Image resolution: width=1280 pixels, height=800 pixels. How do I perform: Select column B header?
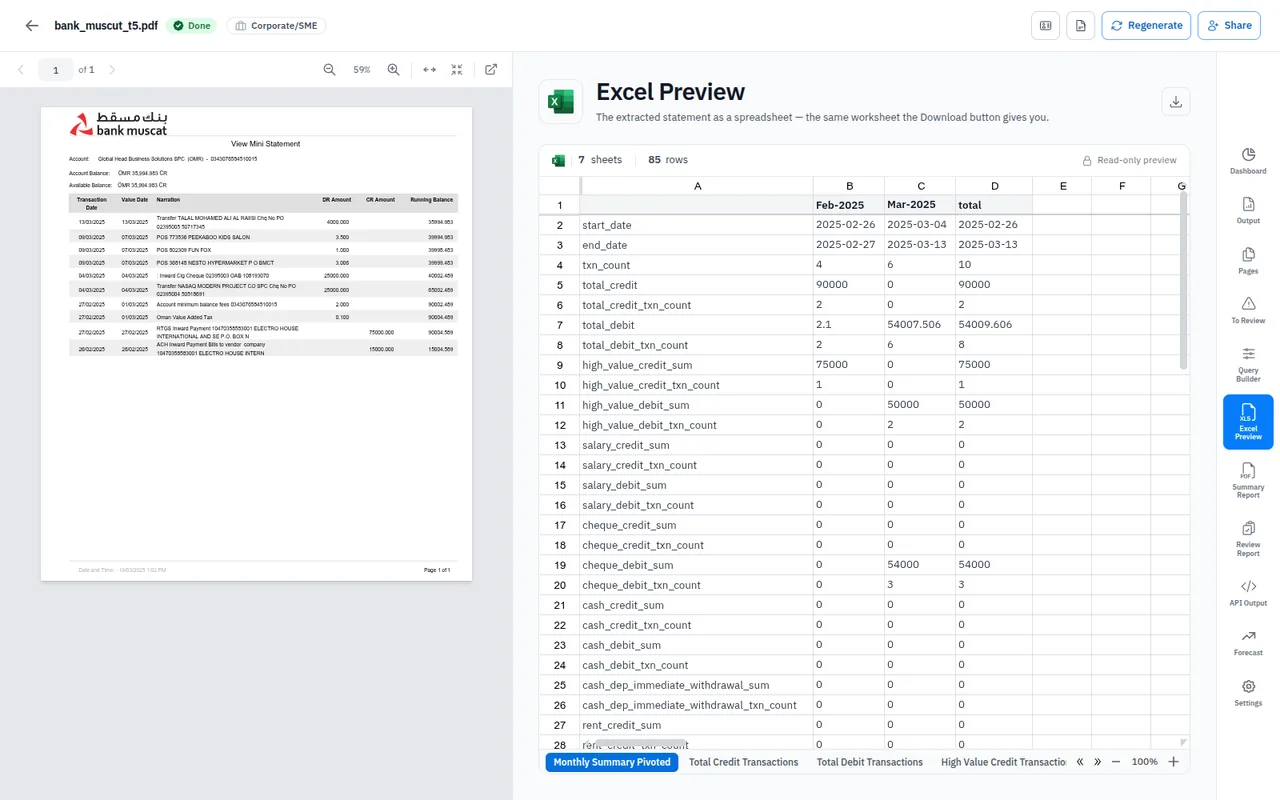(849, 186)
